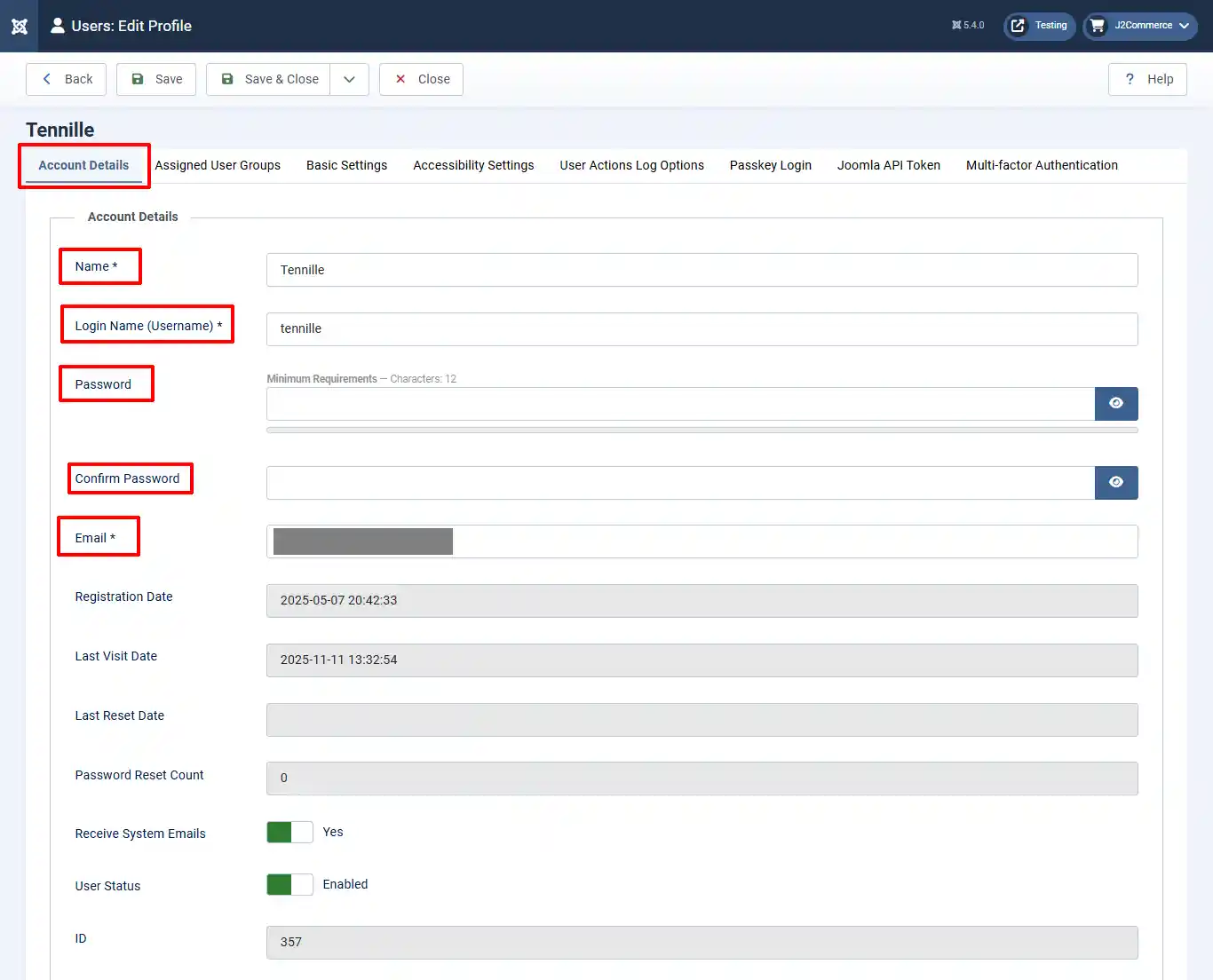Click the Last Reset Date label

click(119, 715)
